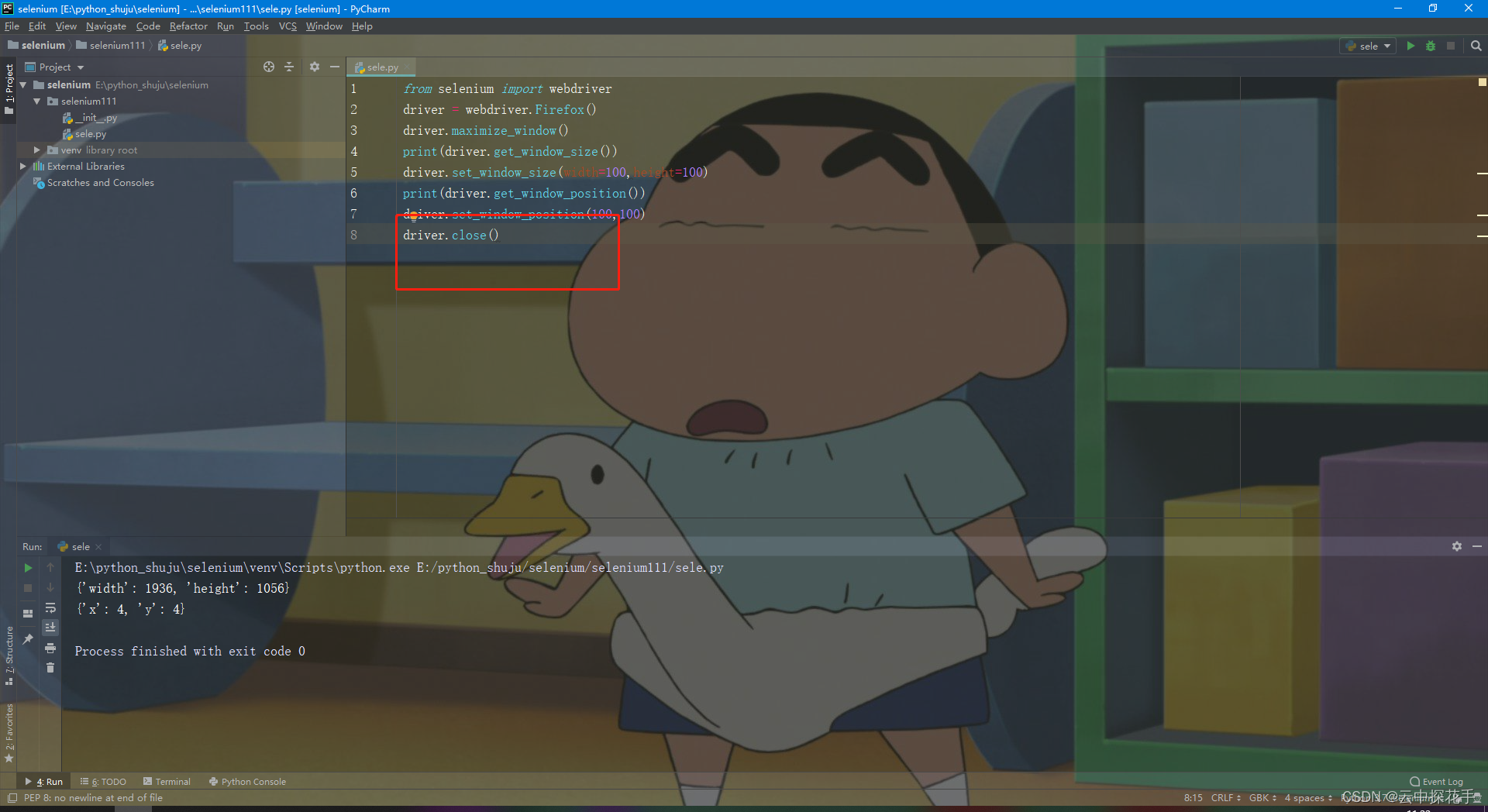Print the Run console output
Image resolution: width=1488 pixels, height=812 pixels.
[x=50, y=648]
